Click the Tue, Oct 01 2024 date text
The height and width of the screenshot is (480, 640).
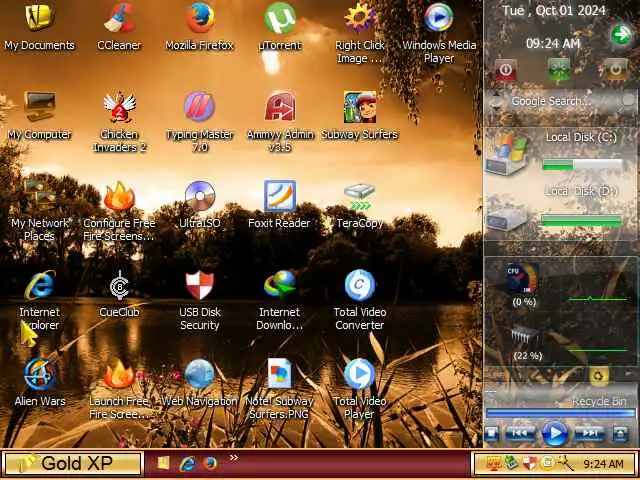click(554, 10)
